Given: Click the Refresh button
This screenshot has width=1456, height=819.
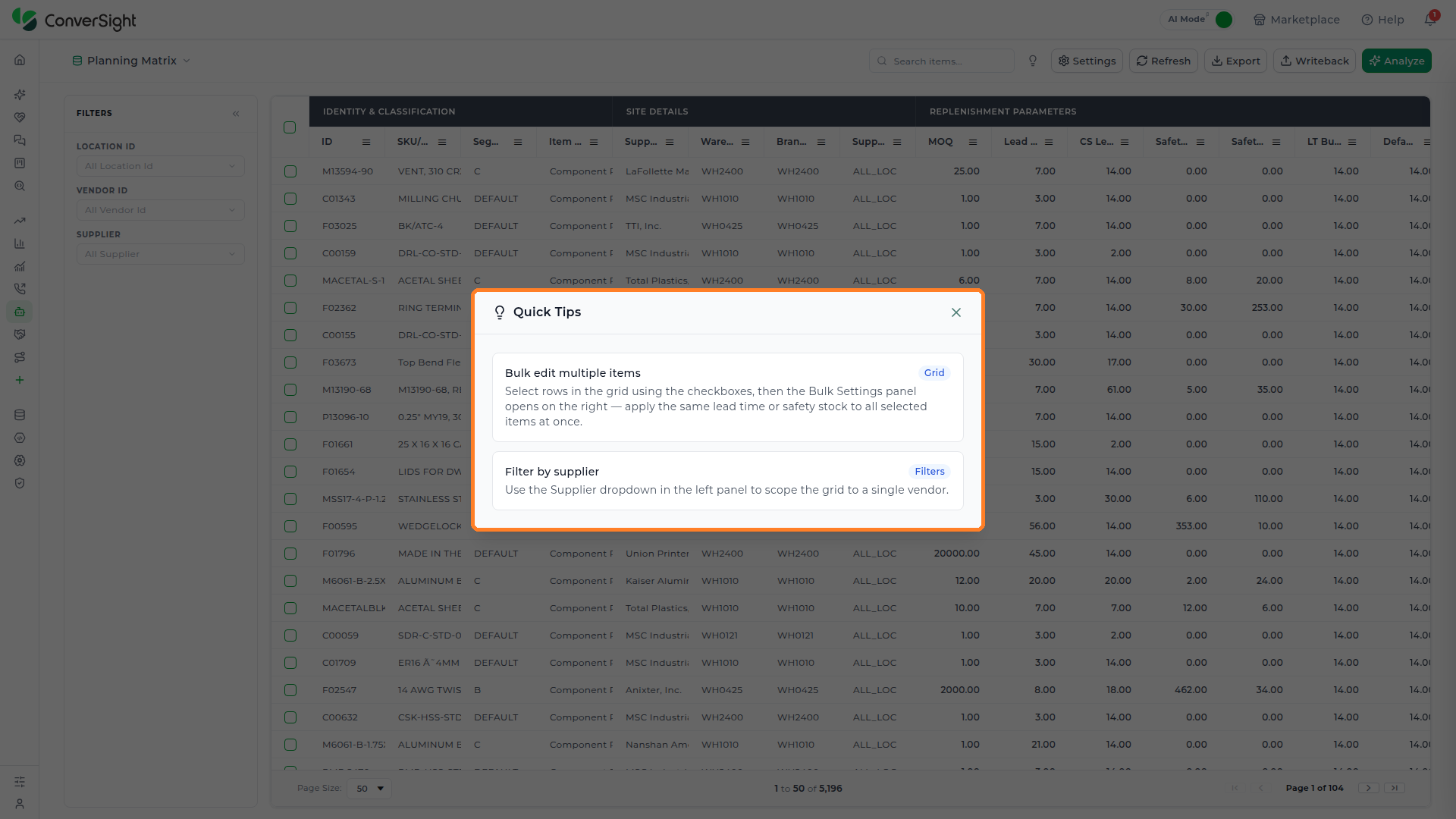Looking at the screenshot, I should tap(1163, 61).
